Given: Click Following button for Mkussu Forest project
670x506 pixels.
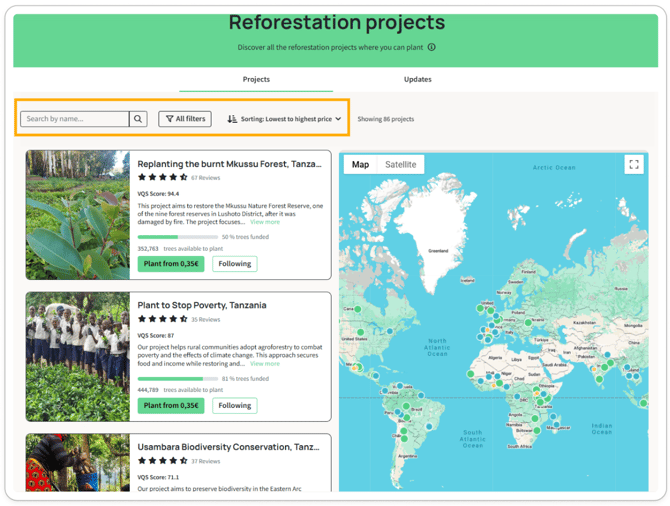Looking at the screenshot, I should (x=235, y=264).
